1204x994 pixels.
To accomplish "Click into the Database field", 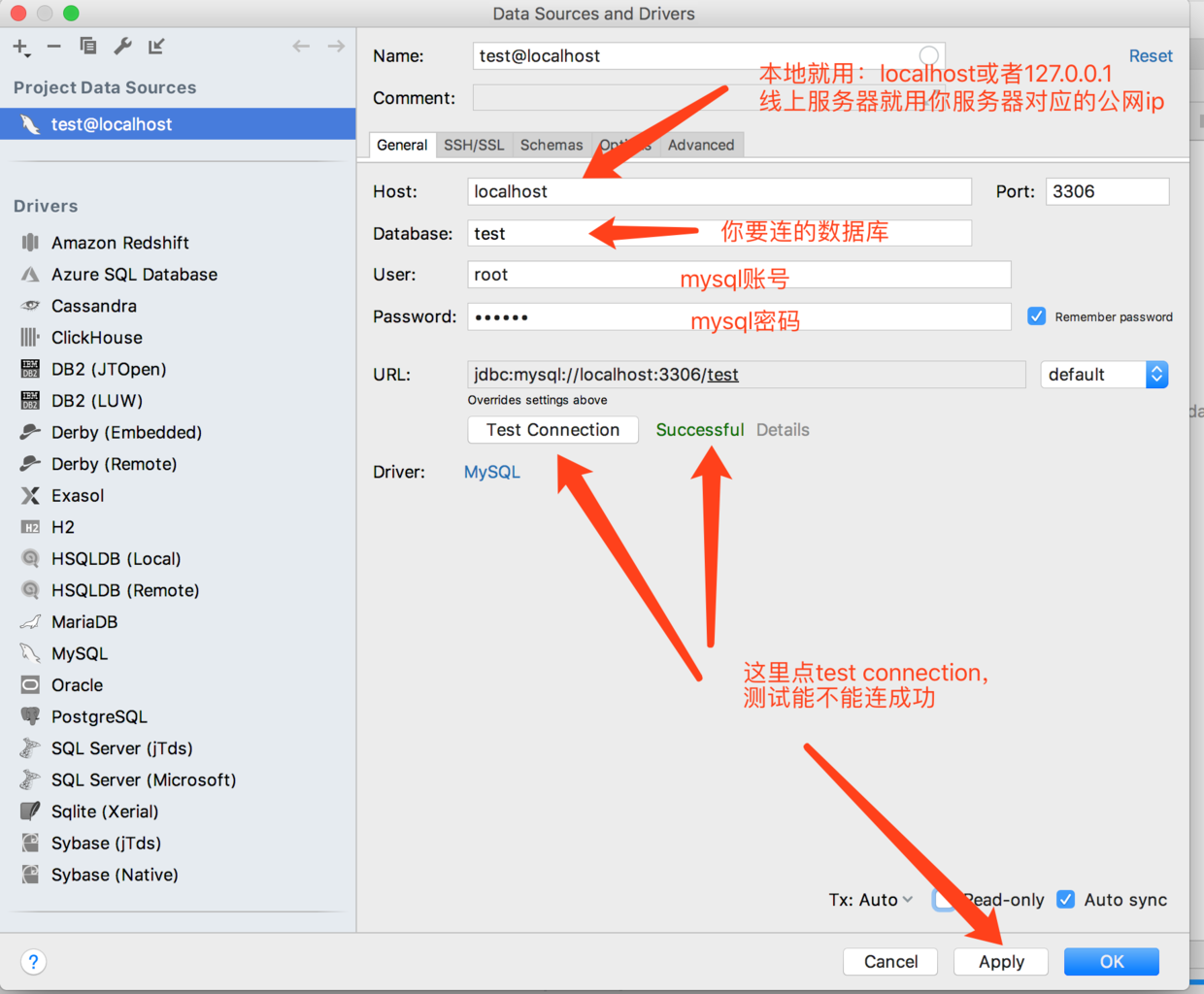I will (x=719, y=233).
